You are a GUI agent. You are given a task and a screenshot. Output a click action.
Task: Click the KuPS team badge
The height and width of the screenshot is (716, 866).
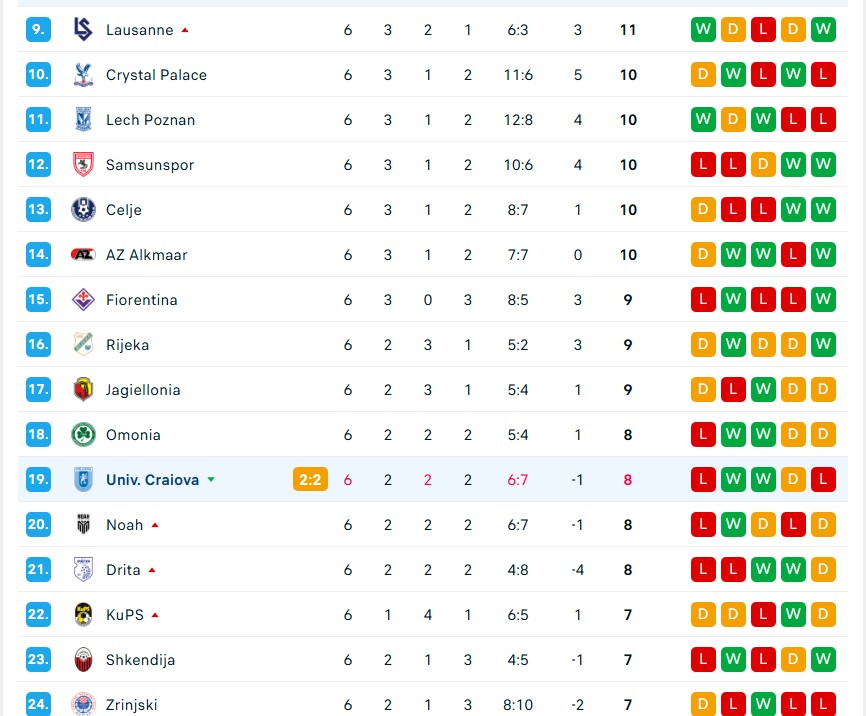click(x=83, y=615)
